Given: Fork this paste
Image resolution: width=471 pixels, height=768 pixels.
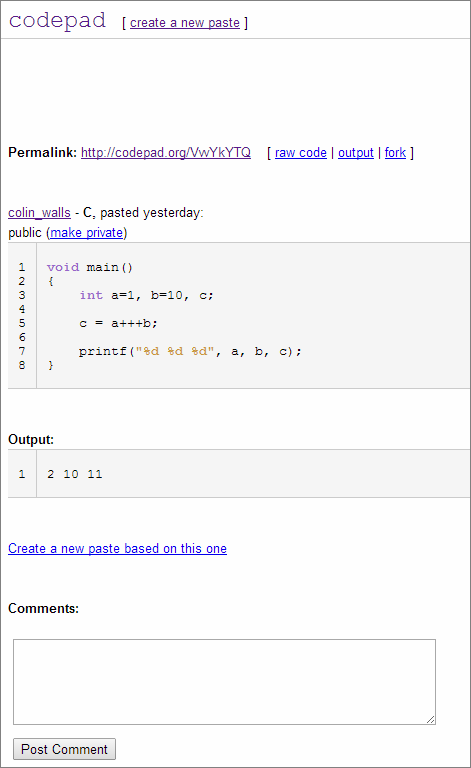Looking at the screenshot, I should 395,153.
